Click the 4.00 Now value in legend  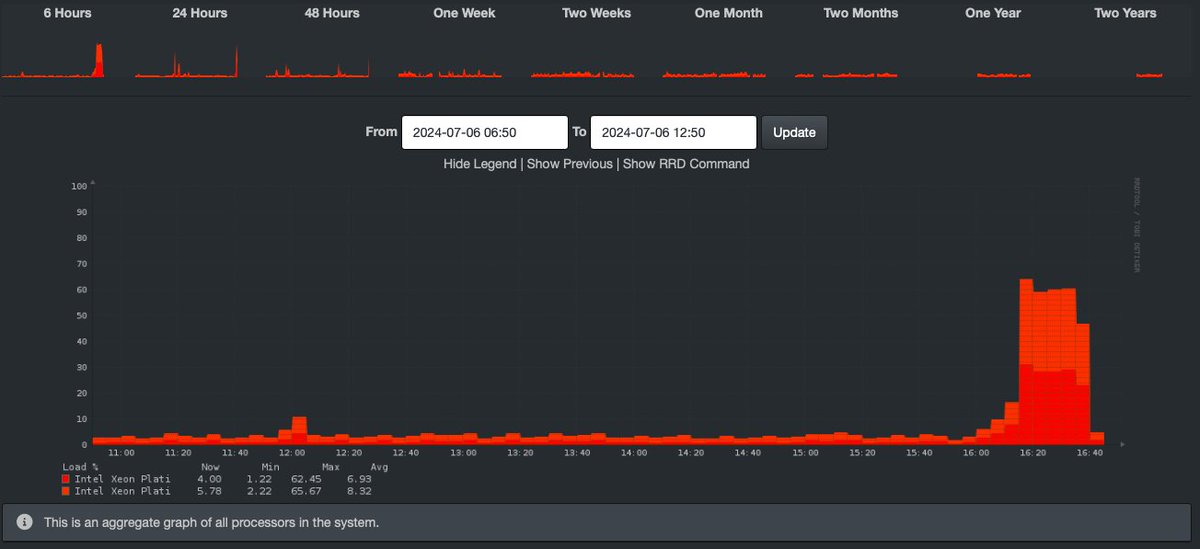[x=210, y=480]
